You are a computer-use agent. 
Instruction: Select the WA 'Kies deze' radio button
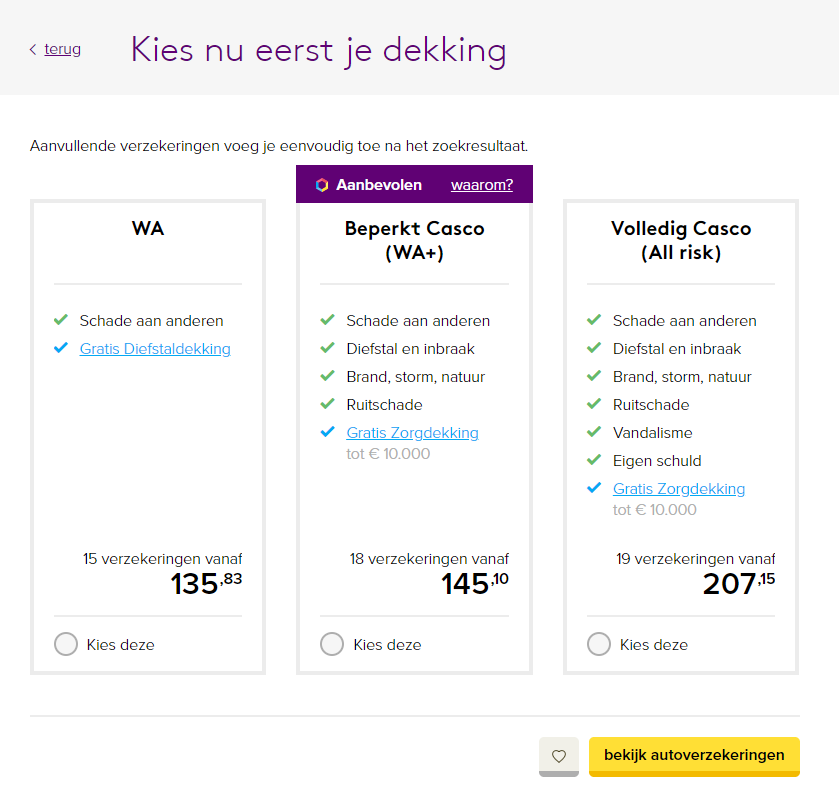coord(66,644)
